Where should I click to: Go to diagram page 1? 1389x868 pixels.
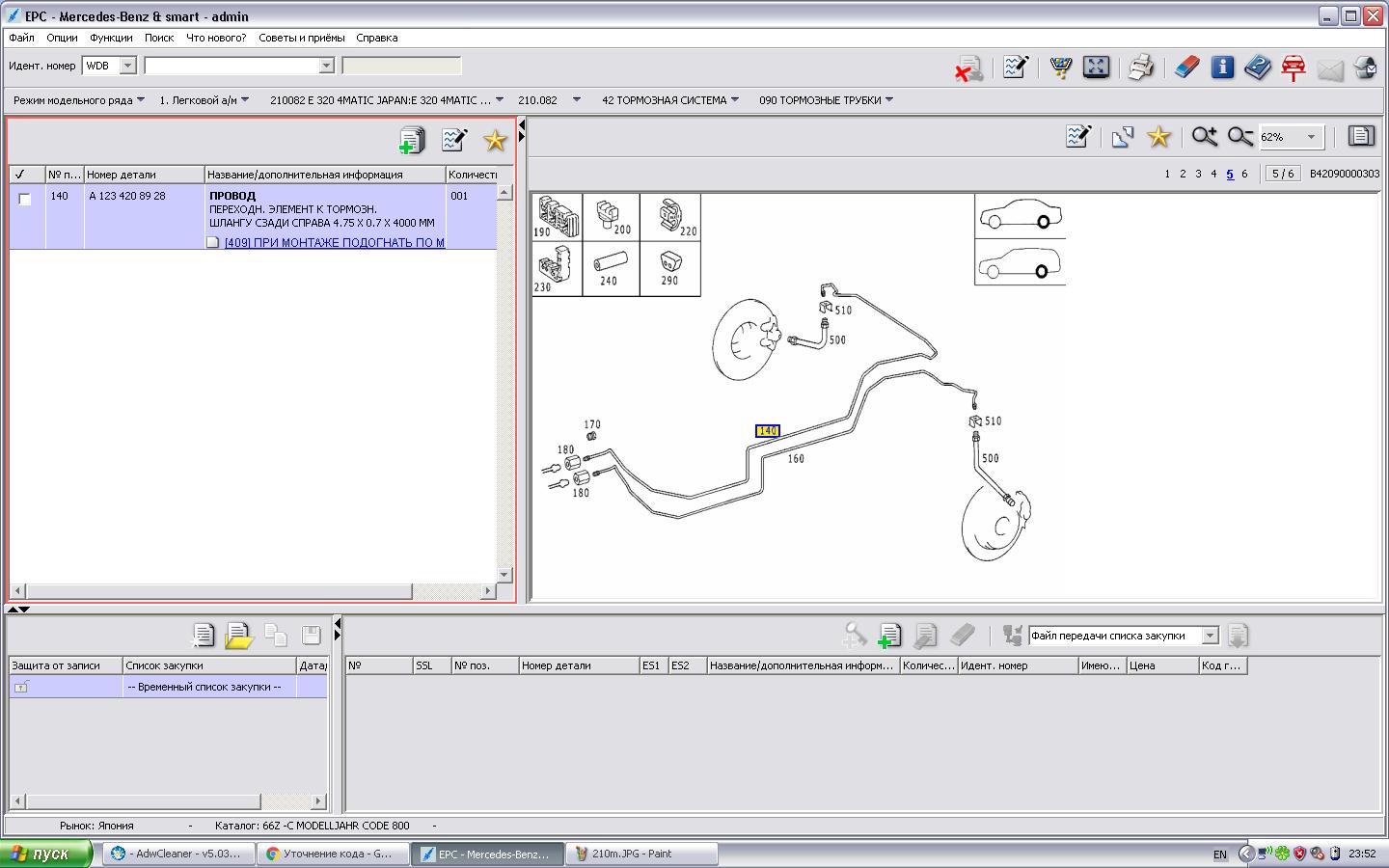tap(1167, 174)
